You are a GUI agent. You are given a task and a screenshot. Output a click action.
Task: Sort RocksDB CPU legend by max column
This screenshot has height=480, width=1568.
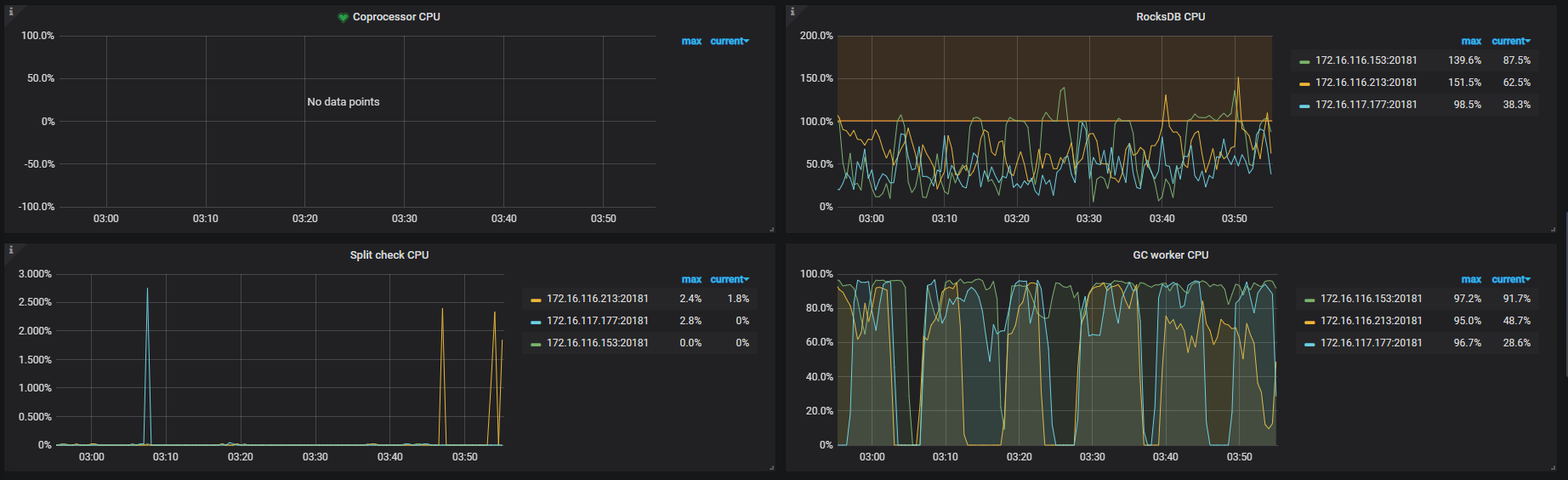pos(1471,41)
